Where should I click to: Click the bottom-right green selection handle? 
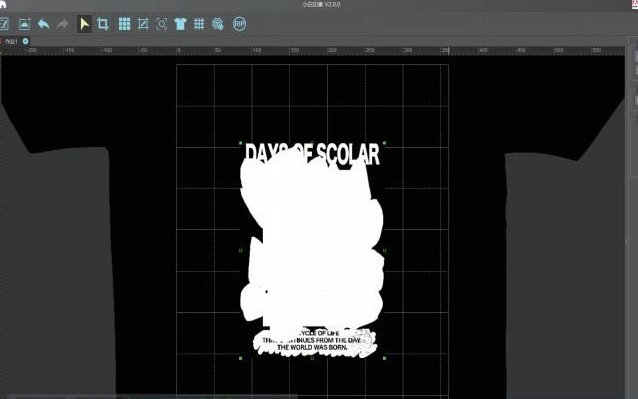(385, 358)
